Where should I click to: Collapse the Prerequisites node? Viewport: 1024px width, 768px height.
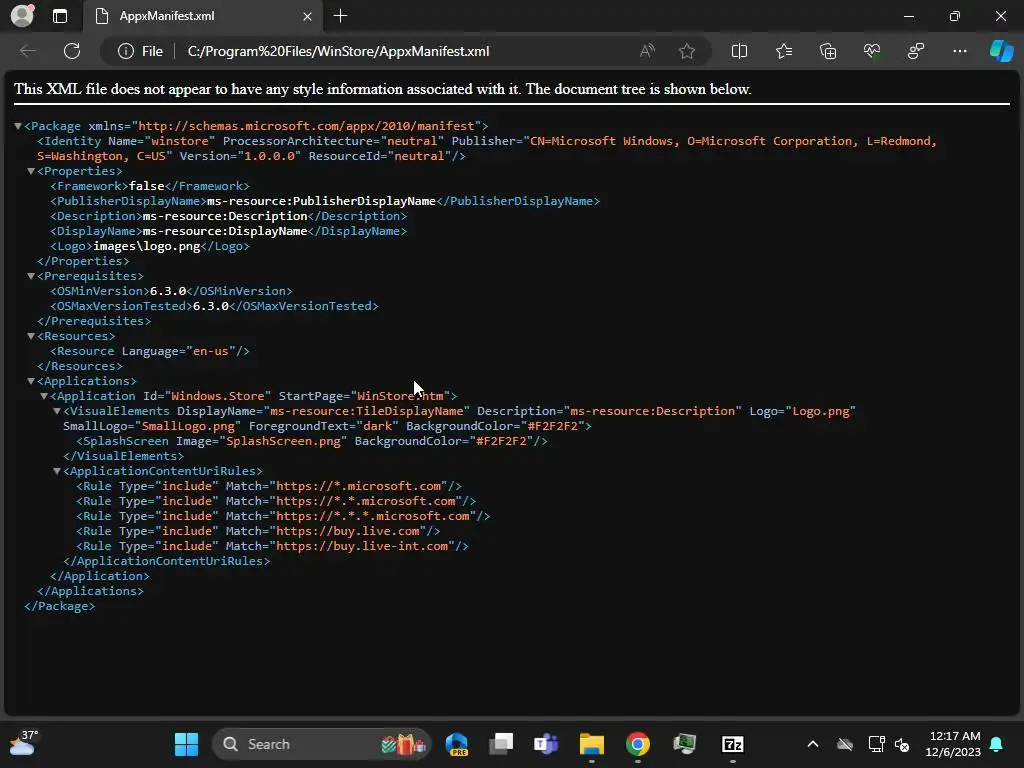tap(31, 276)
